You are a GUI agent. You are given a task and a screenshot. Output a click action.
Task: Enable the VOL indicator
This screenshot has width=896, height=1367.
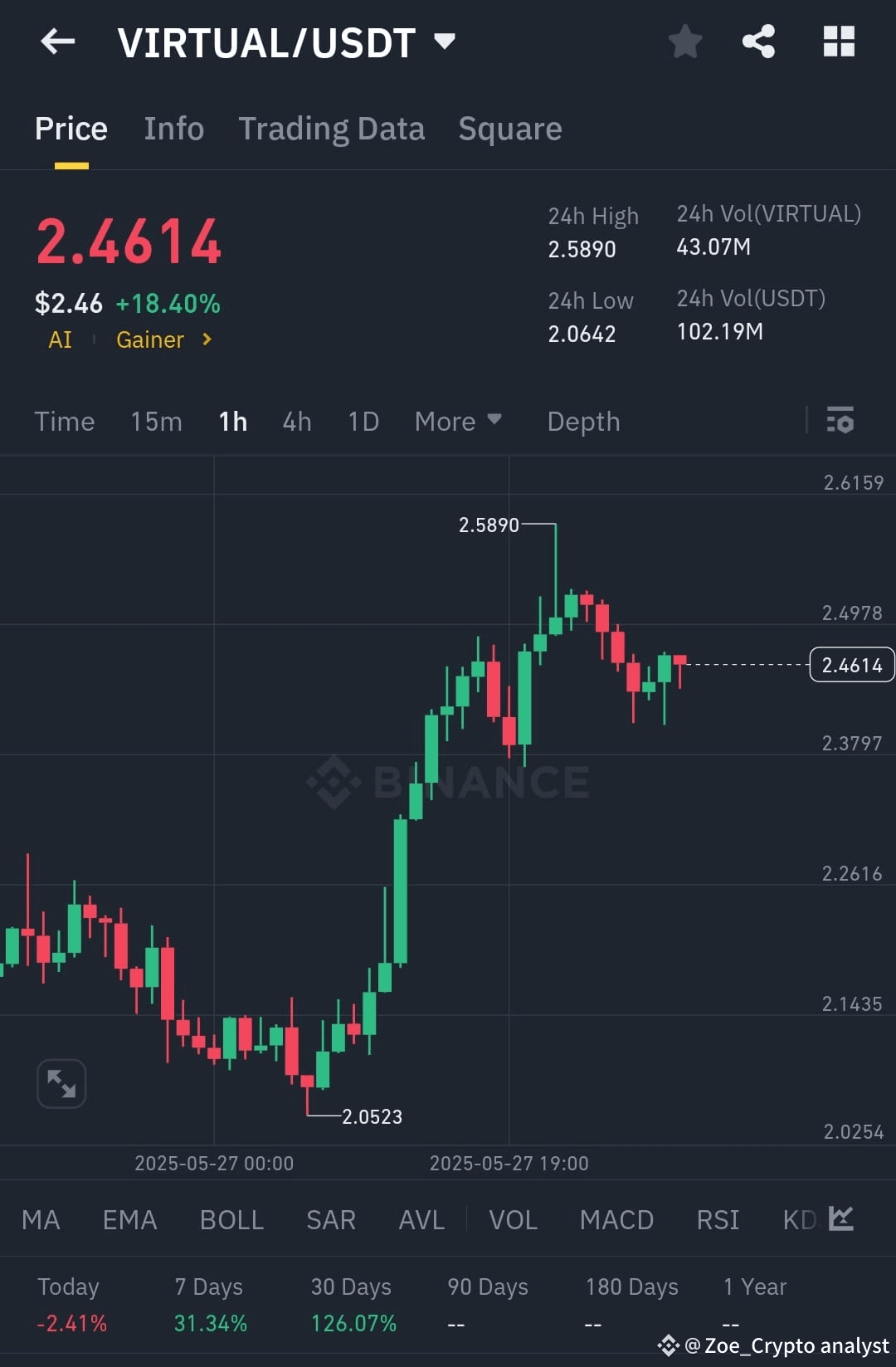click(x=513, y=1219)
